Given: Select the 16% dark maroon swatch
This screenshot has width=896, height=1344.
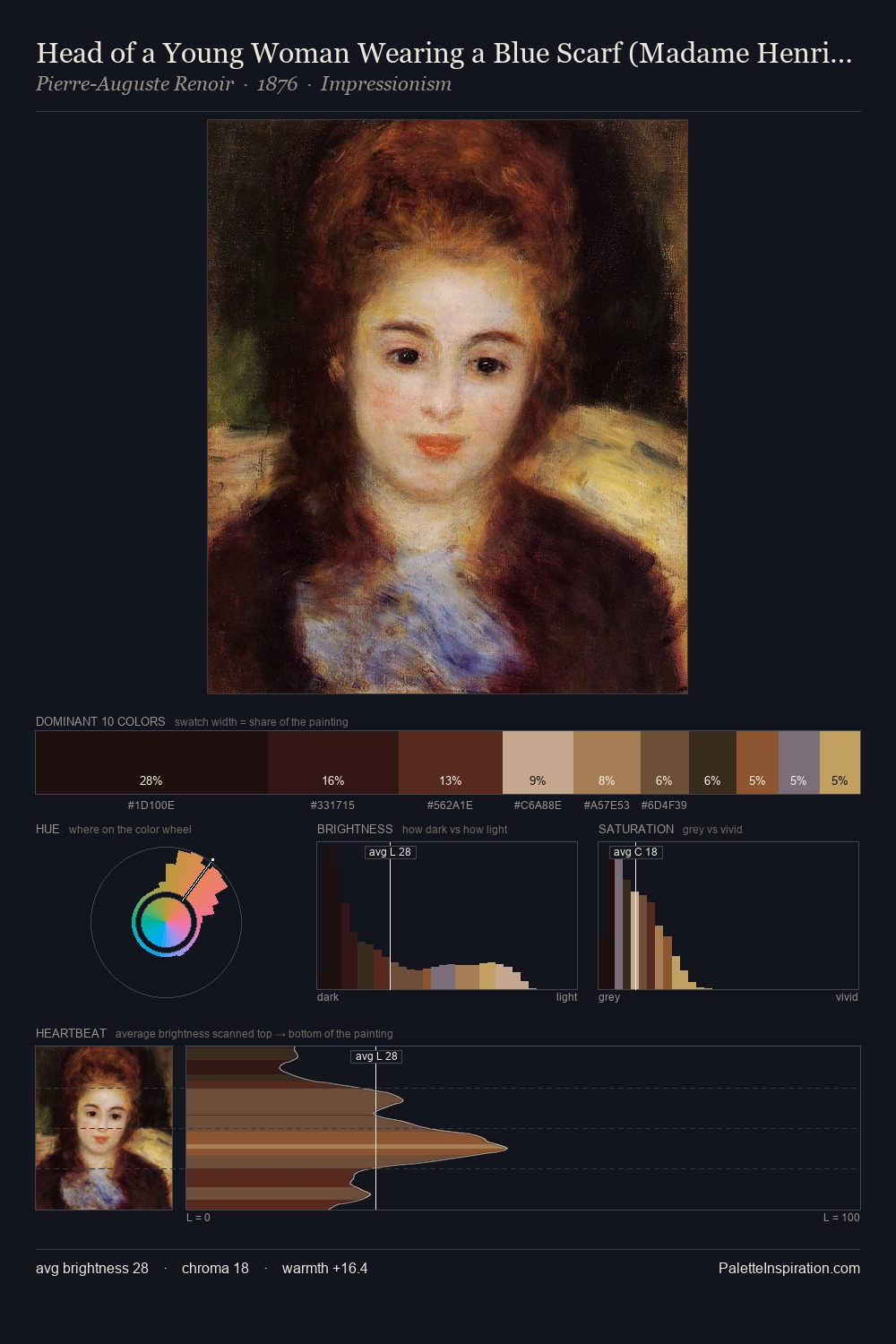Looking at the screenshot, I should (333, 762).
